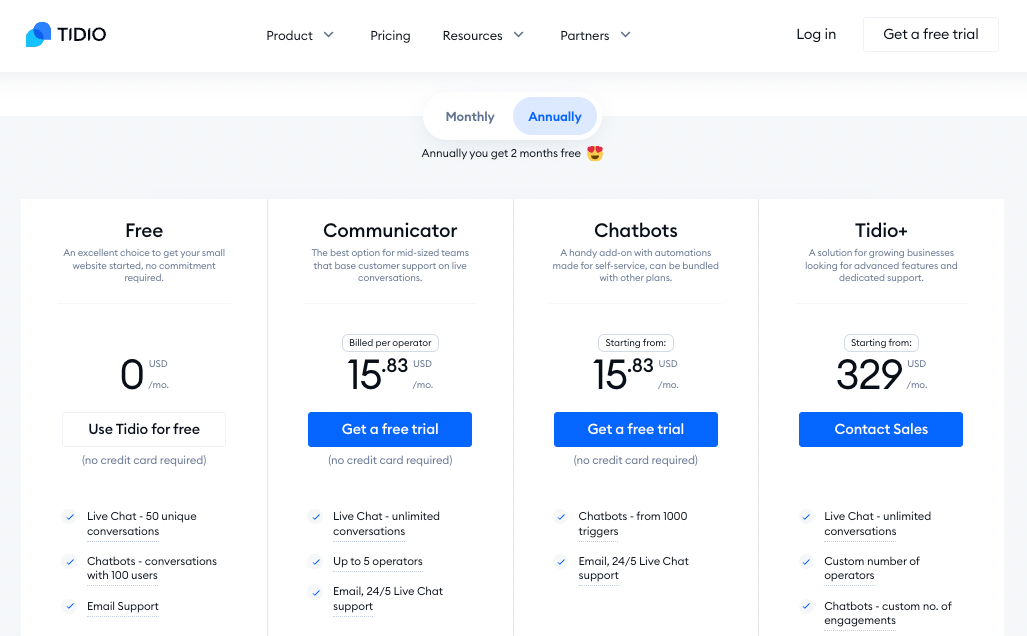Click the heart-eyes emoji beside the annual note
This screenshot has width=1027, height=636.
[595, 153]
